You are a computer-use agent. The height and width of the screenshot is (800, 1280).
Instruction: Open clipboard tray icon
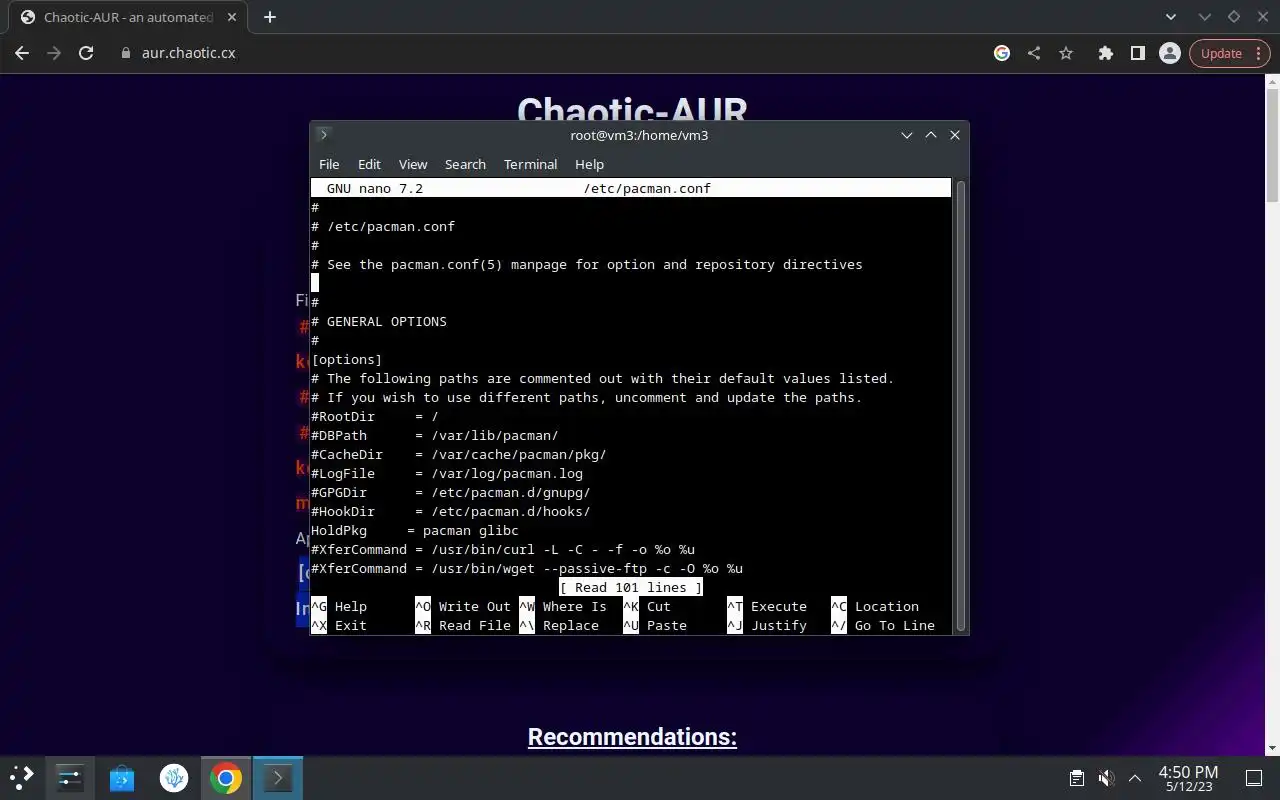(1076, 778)
